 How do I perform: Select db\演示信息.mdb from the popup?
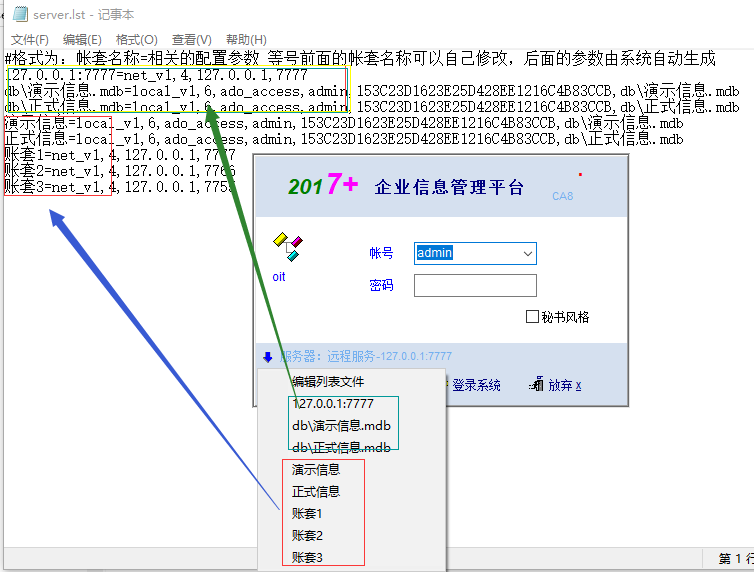(x=341, y=426)
